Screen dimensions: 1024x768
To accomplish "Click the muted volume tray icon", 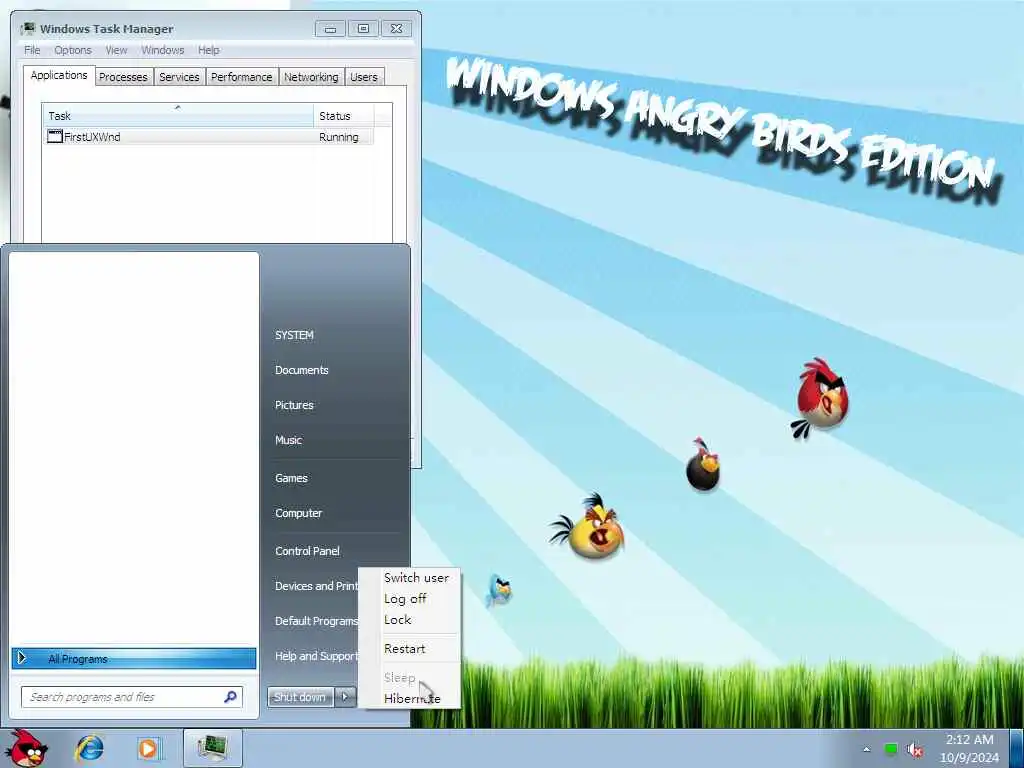I will [x=915, y=750].
